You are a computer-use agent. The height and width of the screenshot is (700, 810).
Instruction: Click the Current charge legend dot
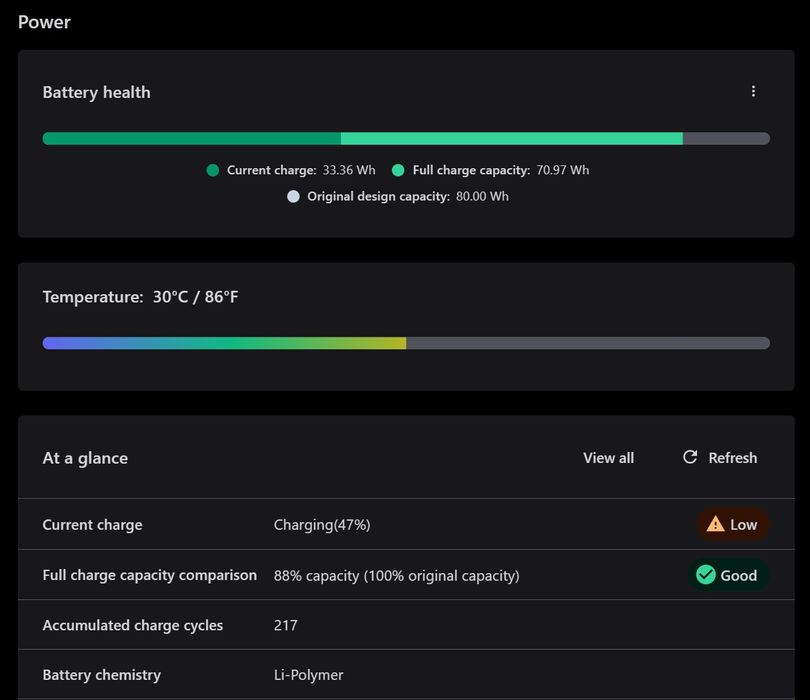click(x=213, y=170)
